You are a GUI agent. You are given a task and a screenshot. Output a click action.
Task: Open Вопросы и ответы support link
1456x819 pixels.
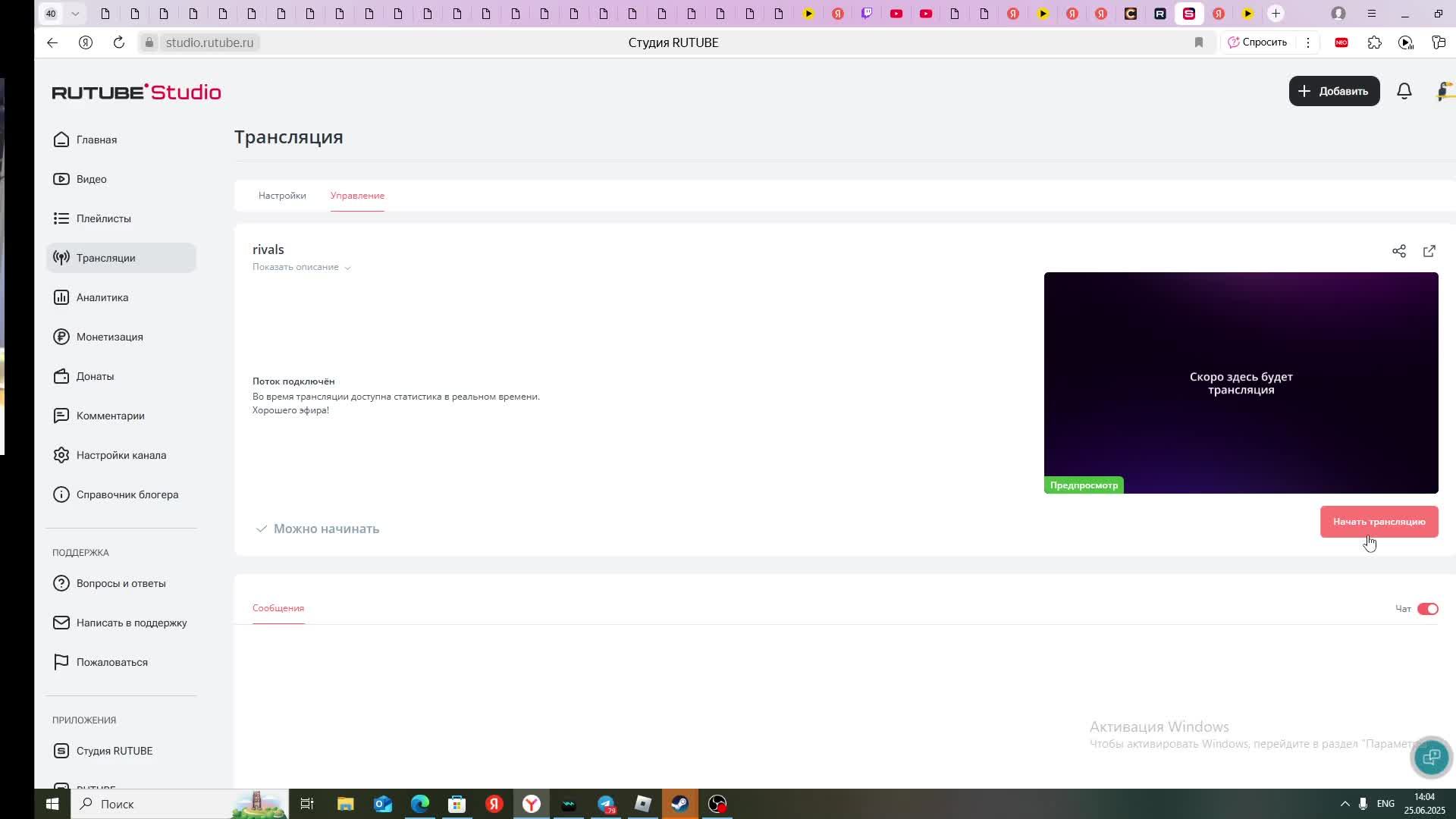[x=121, y=583]
